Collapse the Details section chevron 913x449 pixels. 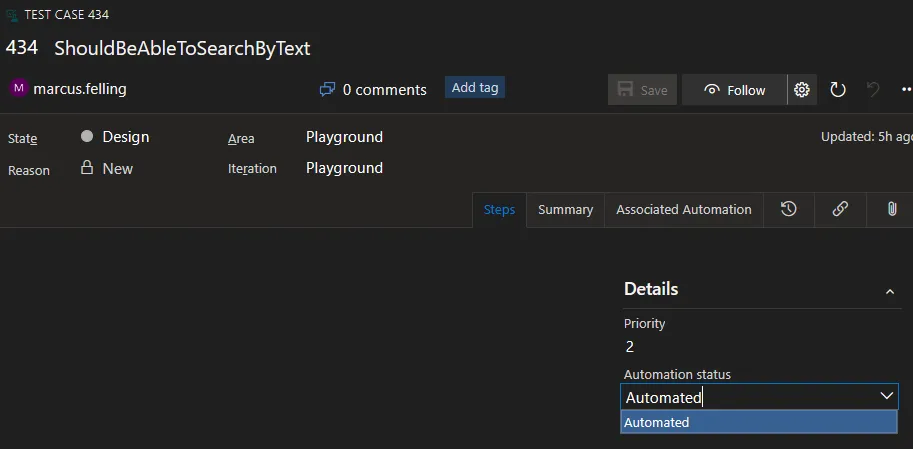[x=890, y=291]
